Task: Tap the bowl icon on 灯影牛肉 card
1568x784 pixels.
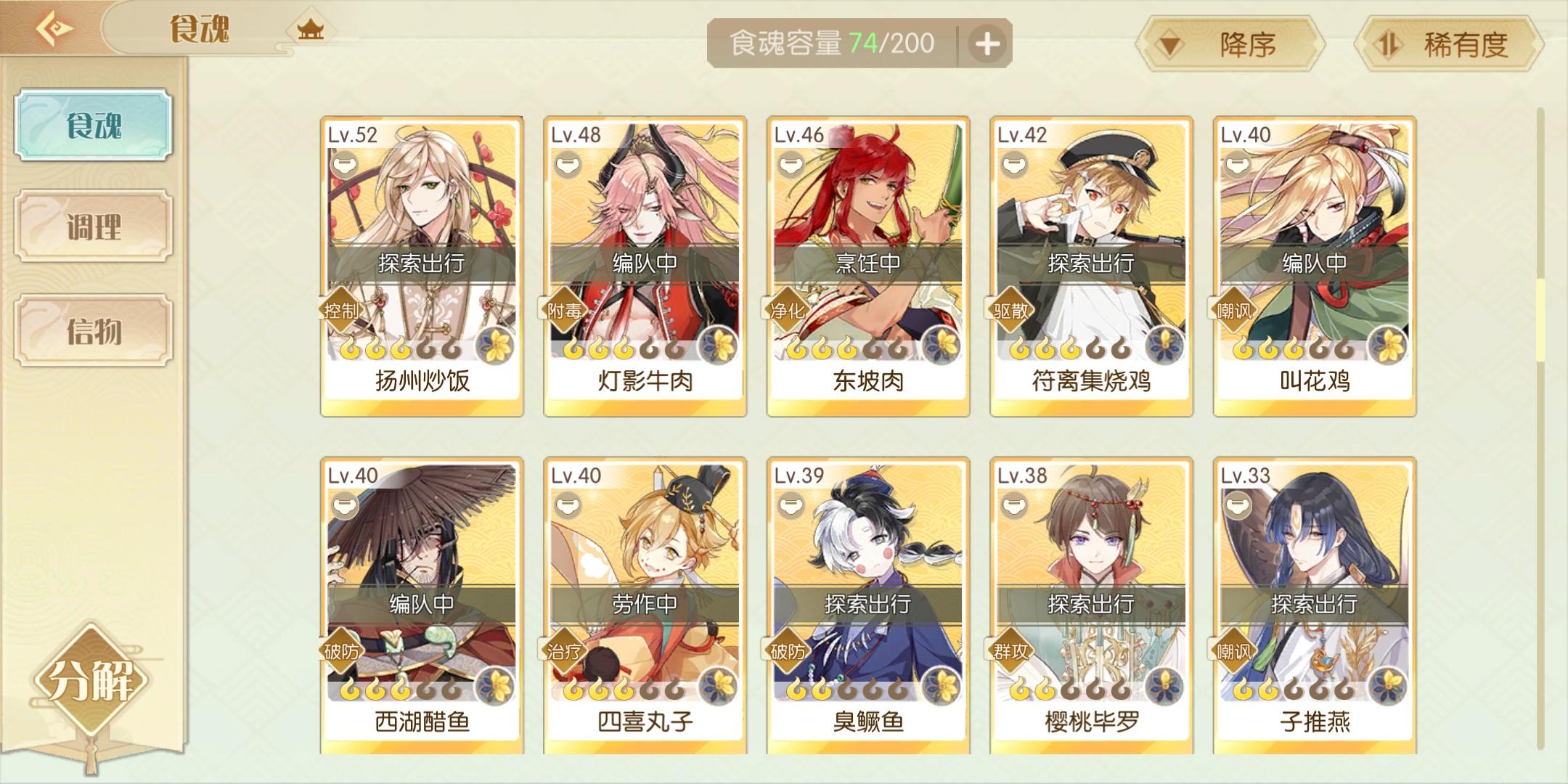Action: (x=567, y=165)
